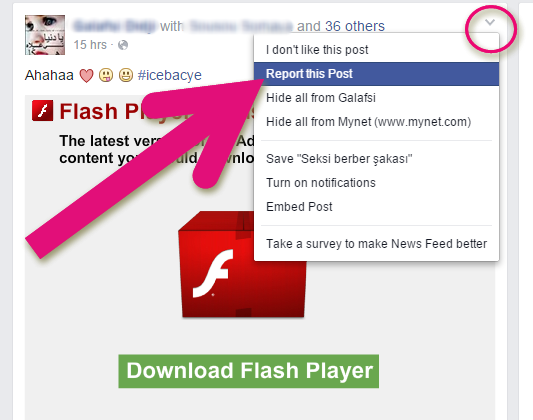
Task: Open the post options chevron dropdown
Action: tap(489, 22)
